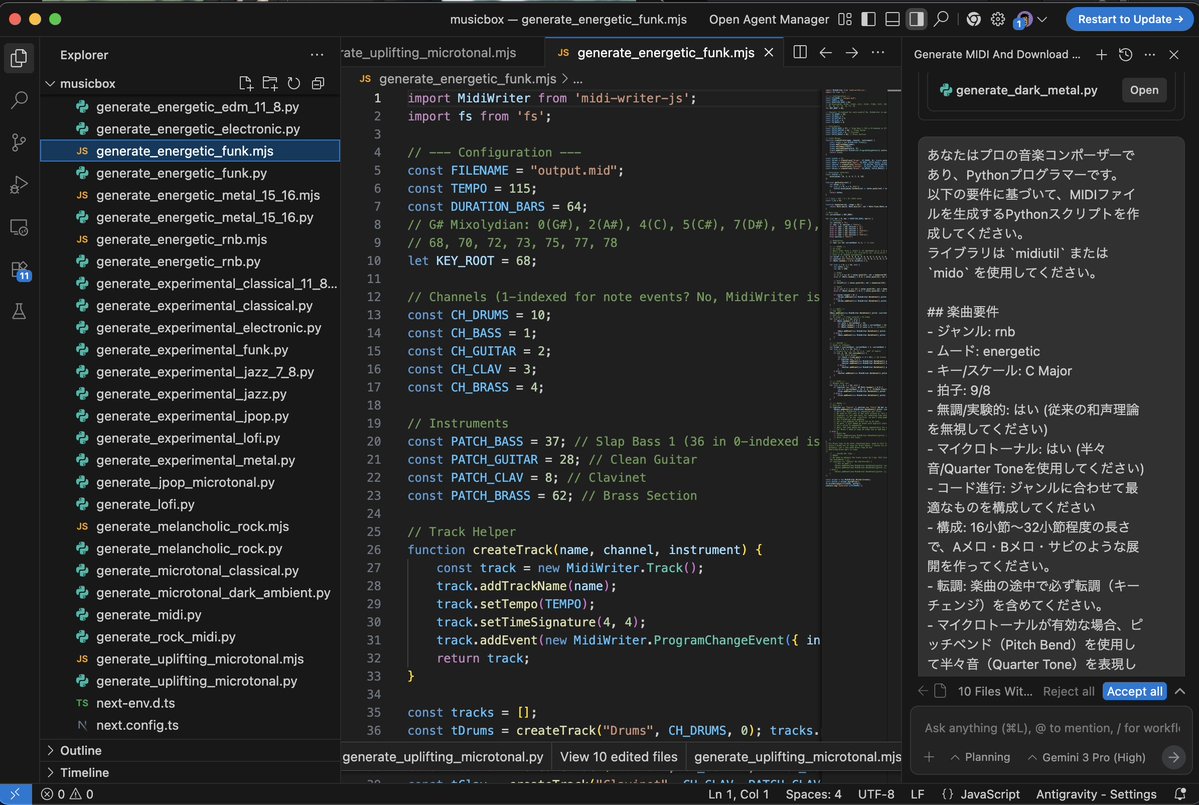Select generate_uplifting_microtonal.py in bottom bar

tap(443, 757)
